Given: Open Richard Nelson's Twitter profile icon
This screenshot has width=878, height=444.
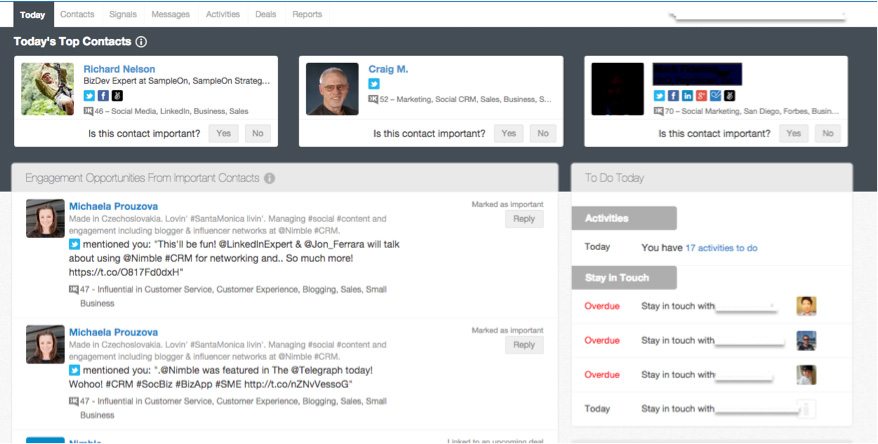Looking at the screenshot, I should pyautogui.click(x=89, y=96).
